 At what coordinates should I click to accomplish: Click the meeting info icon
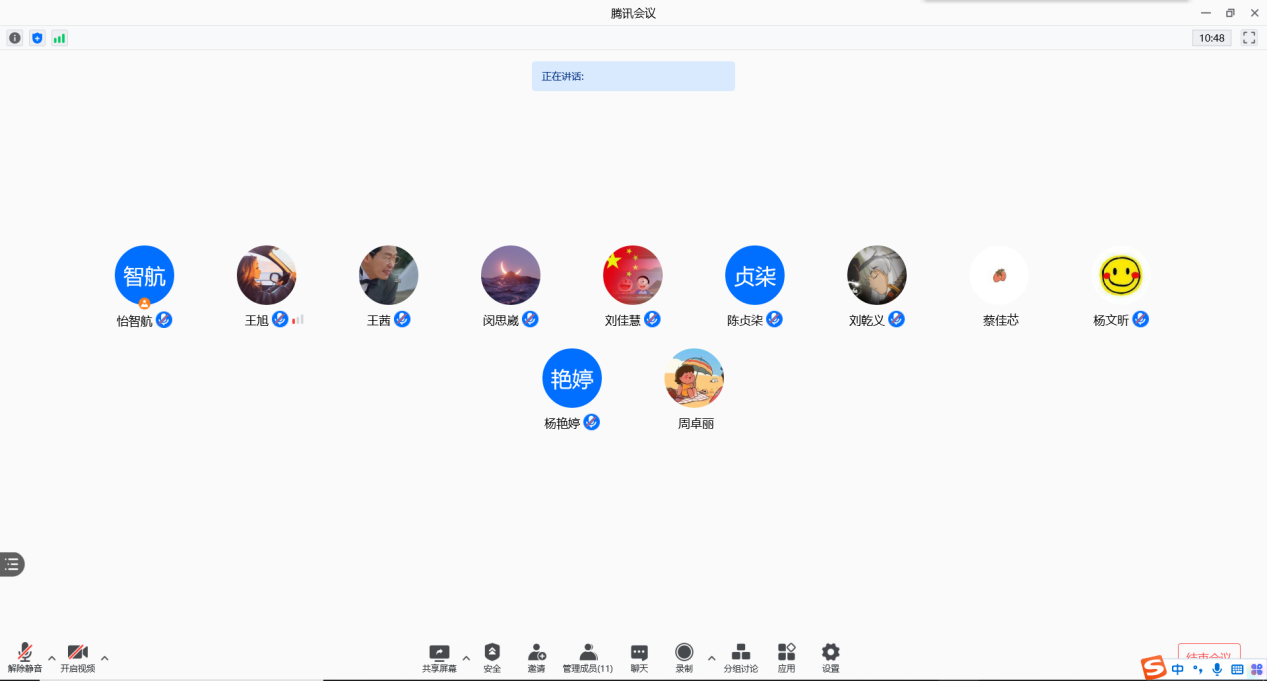click(15, 38)
